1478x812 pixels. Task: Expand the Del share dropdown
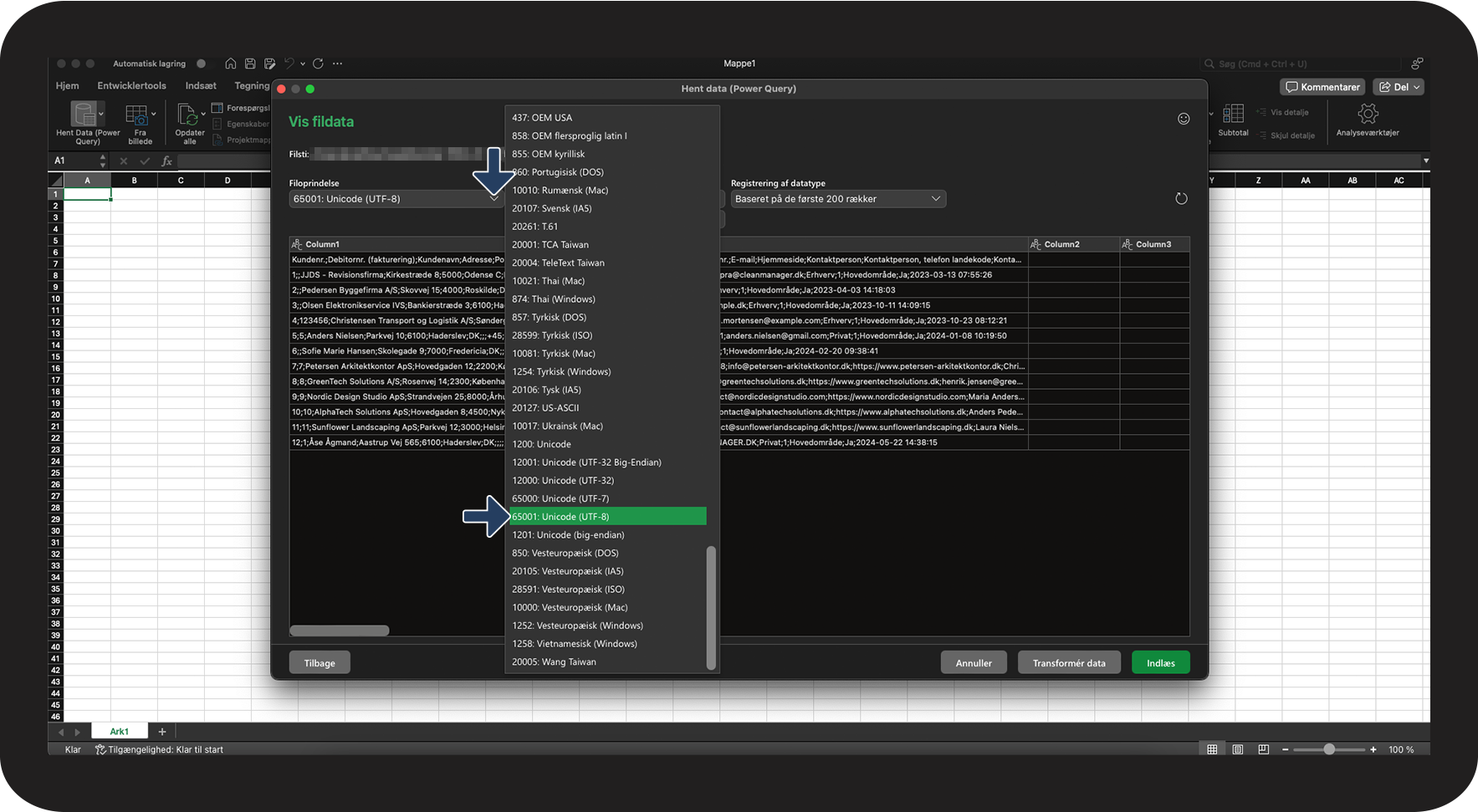point(1416,87)
